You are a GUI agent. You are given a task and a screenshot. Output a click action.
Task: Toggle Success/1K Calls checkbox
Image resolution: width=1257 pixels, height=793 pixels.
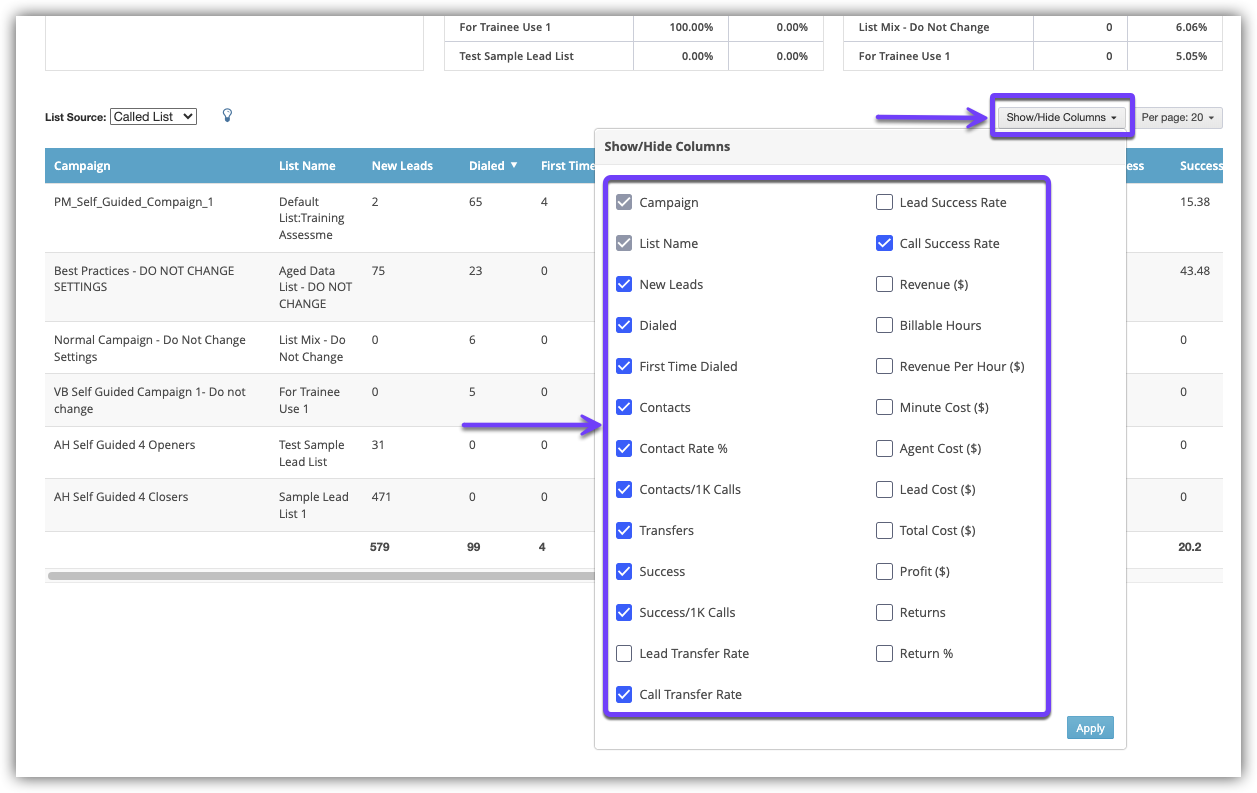[x=624, y=612]
